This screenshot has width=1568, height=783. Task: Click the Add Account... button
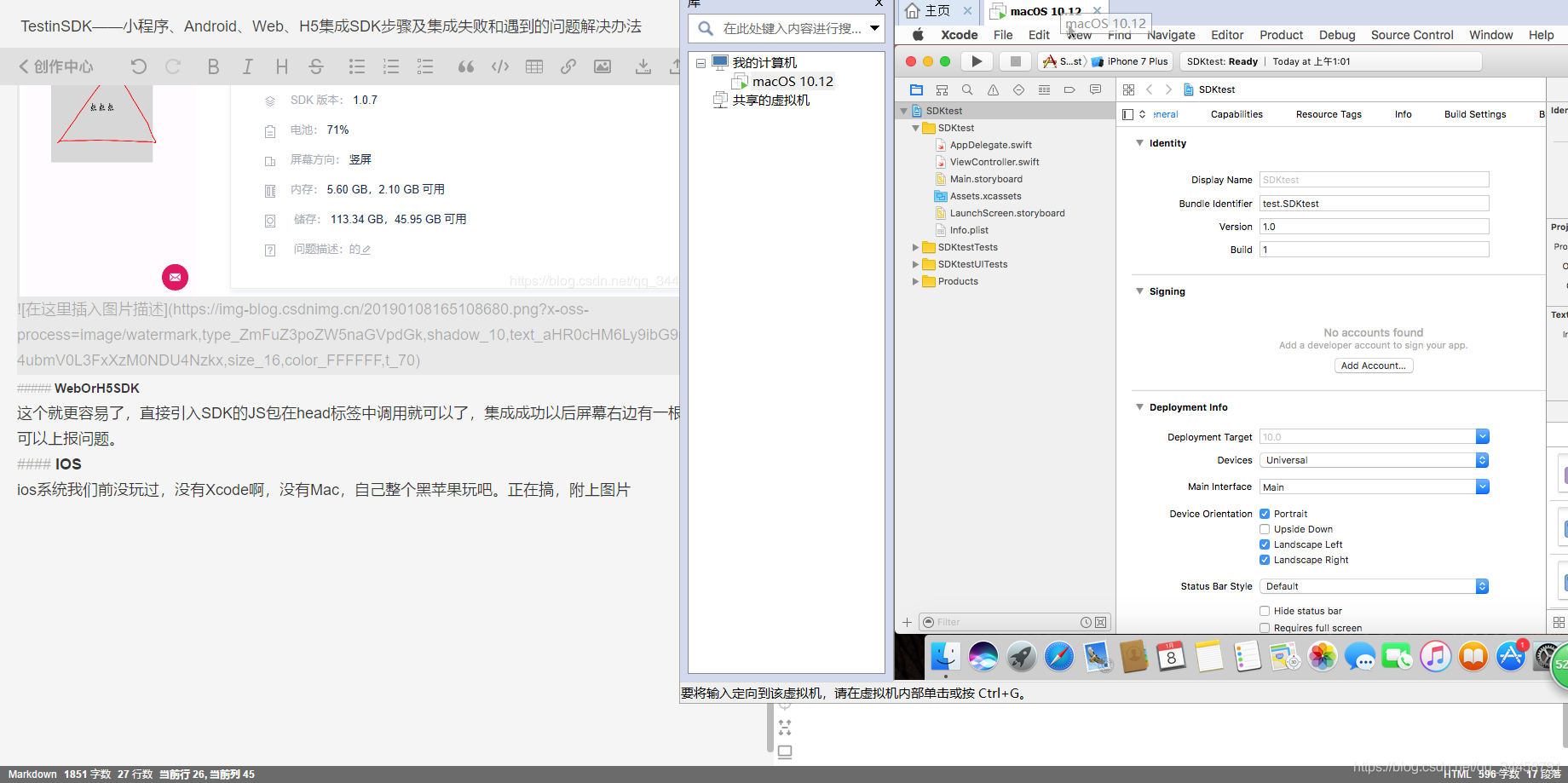(1374, 366)
